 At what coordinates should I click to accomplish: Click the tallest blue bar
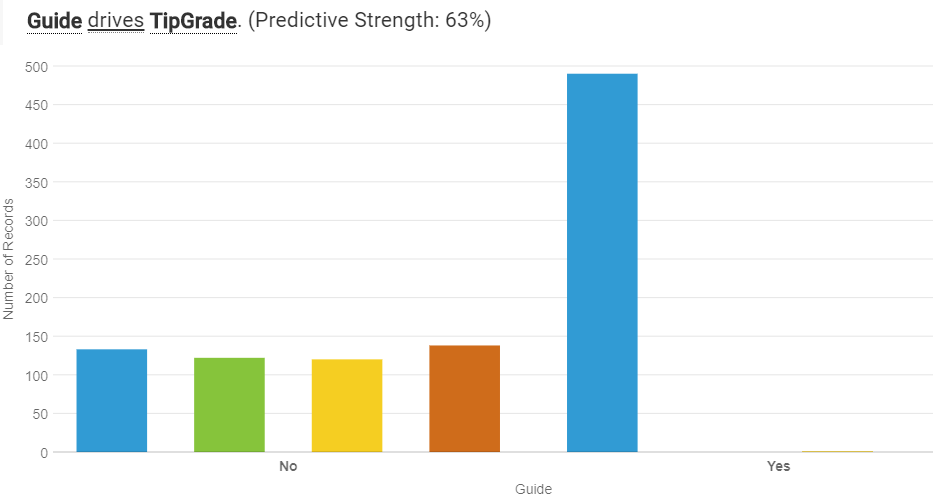click(x=602, y=262)
